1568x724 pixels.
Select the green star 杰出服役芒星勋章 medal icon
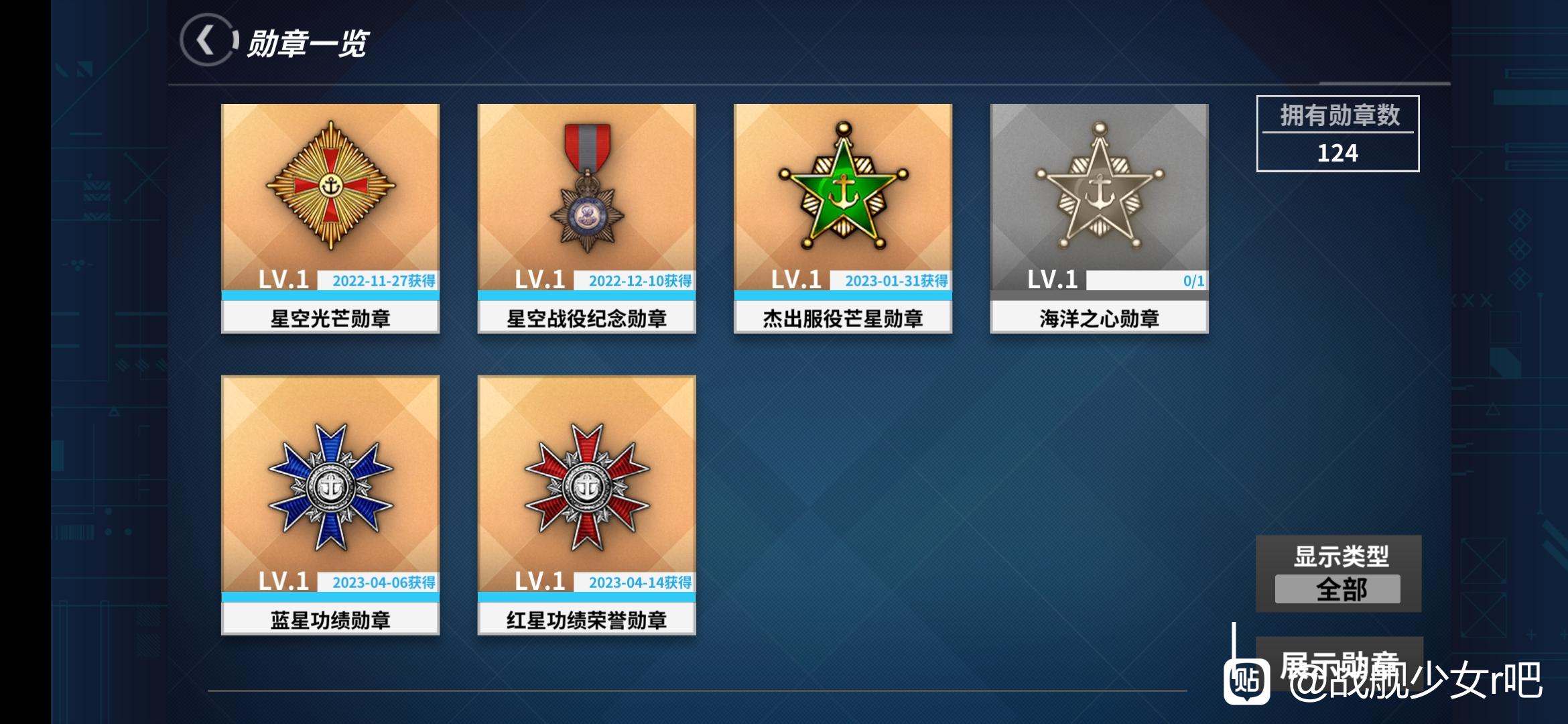pyautogui.click(x=844, y=185)
